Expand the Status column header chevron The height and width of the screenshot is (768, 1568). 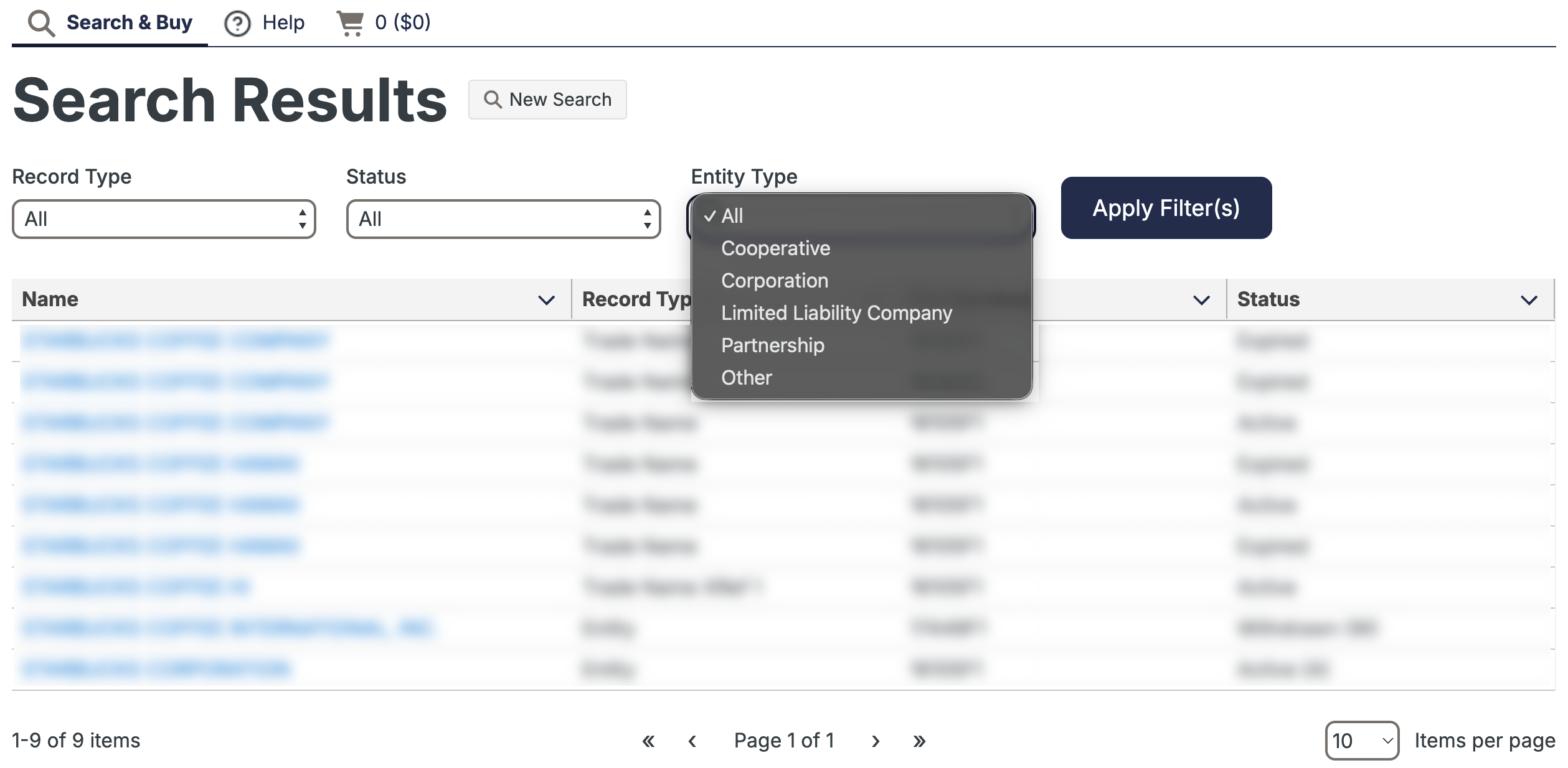pos(1529,300)
